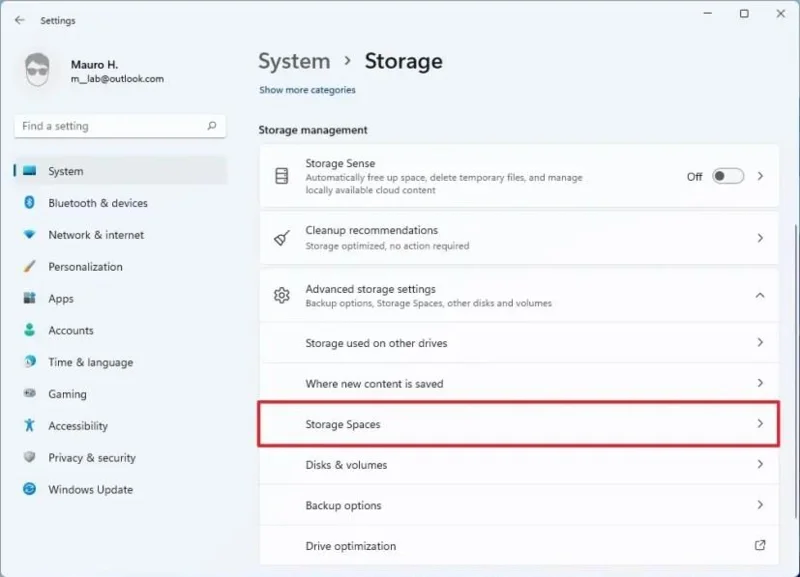The height and width of the screenshot is (577, 800).
Task: Click the search magnifier icon
Action: pyautogui.click(x=212, y=126)
